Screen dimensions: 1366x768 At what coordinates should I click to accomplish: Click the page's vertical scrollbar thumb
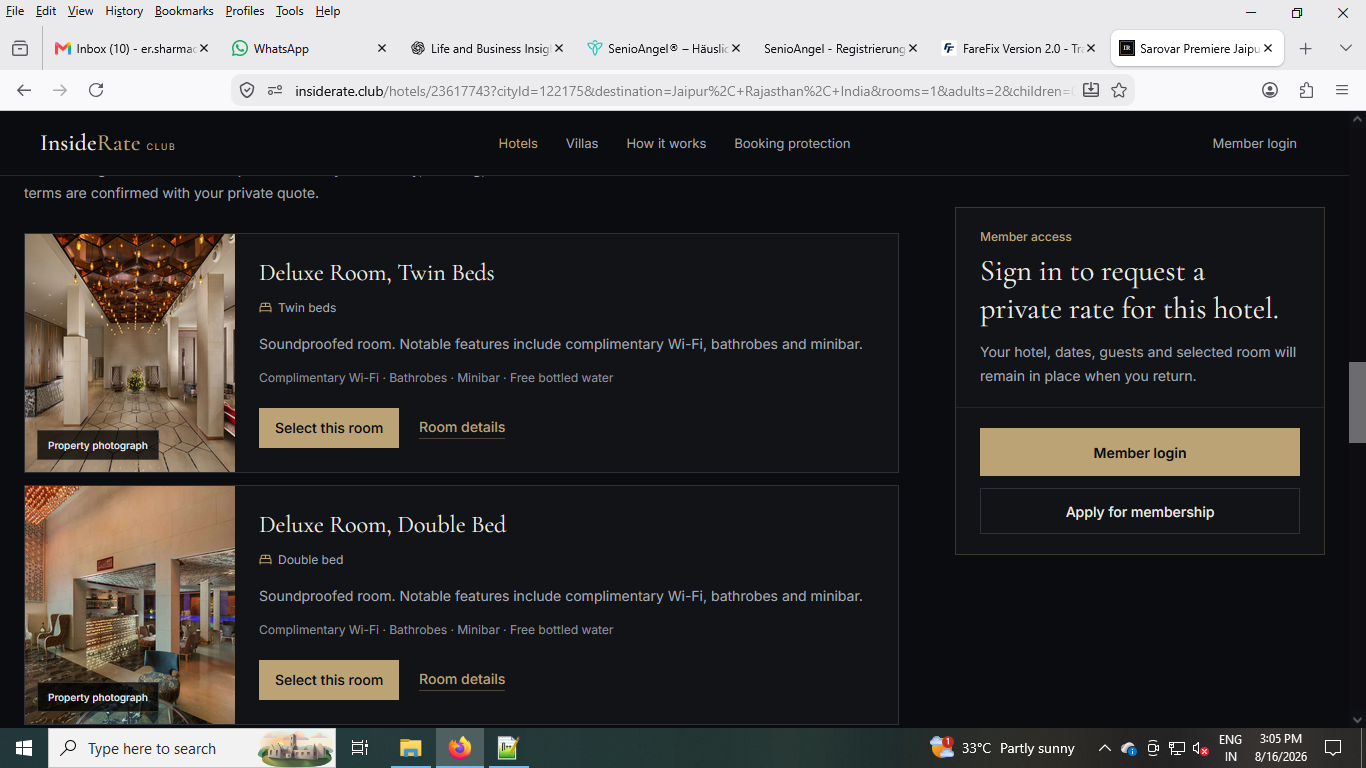pyautogui.click(x=1357, y=402)
